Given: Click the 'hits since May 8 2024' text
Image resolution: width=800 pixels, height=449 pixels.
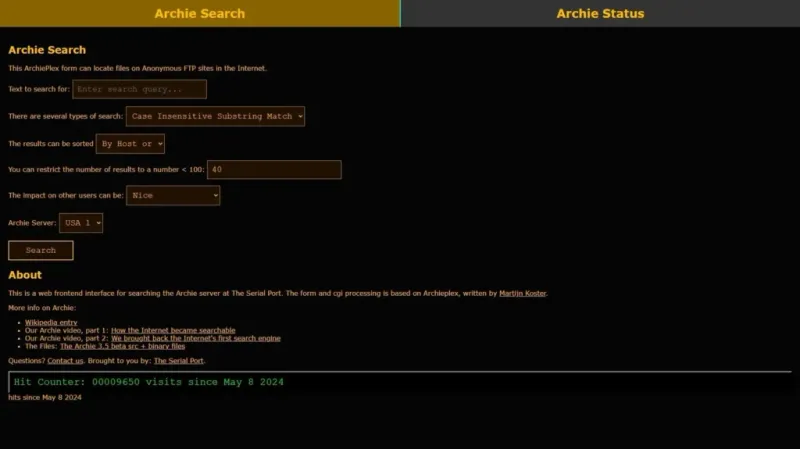Looking at the screenshot, I should click(x=45, y=397).
